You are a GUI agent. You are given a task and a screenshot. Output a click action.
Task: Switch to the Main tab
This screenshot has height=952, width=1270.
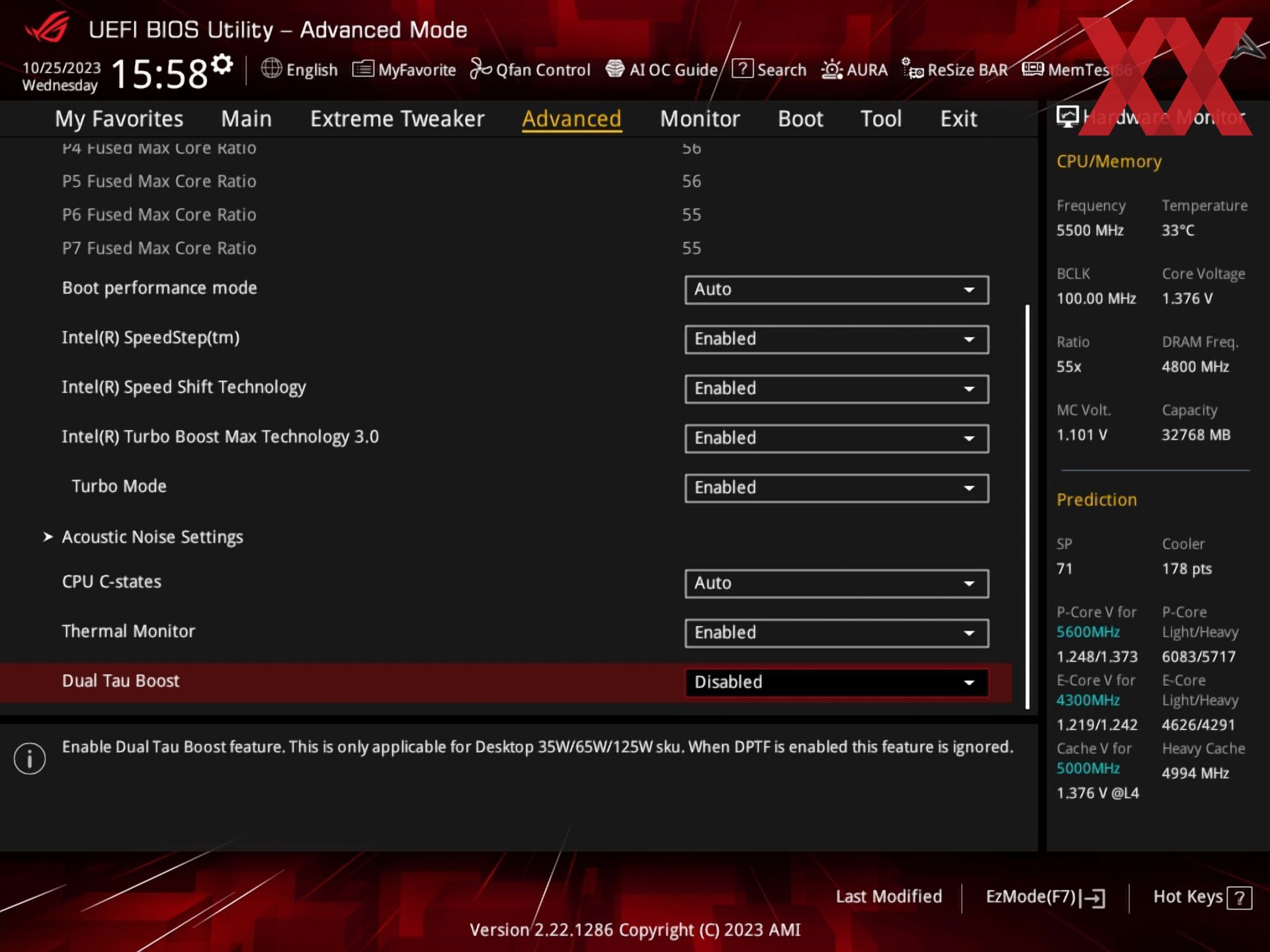click(246, 119)
